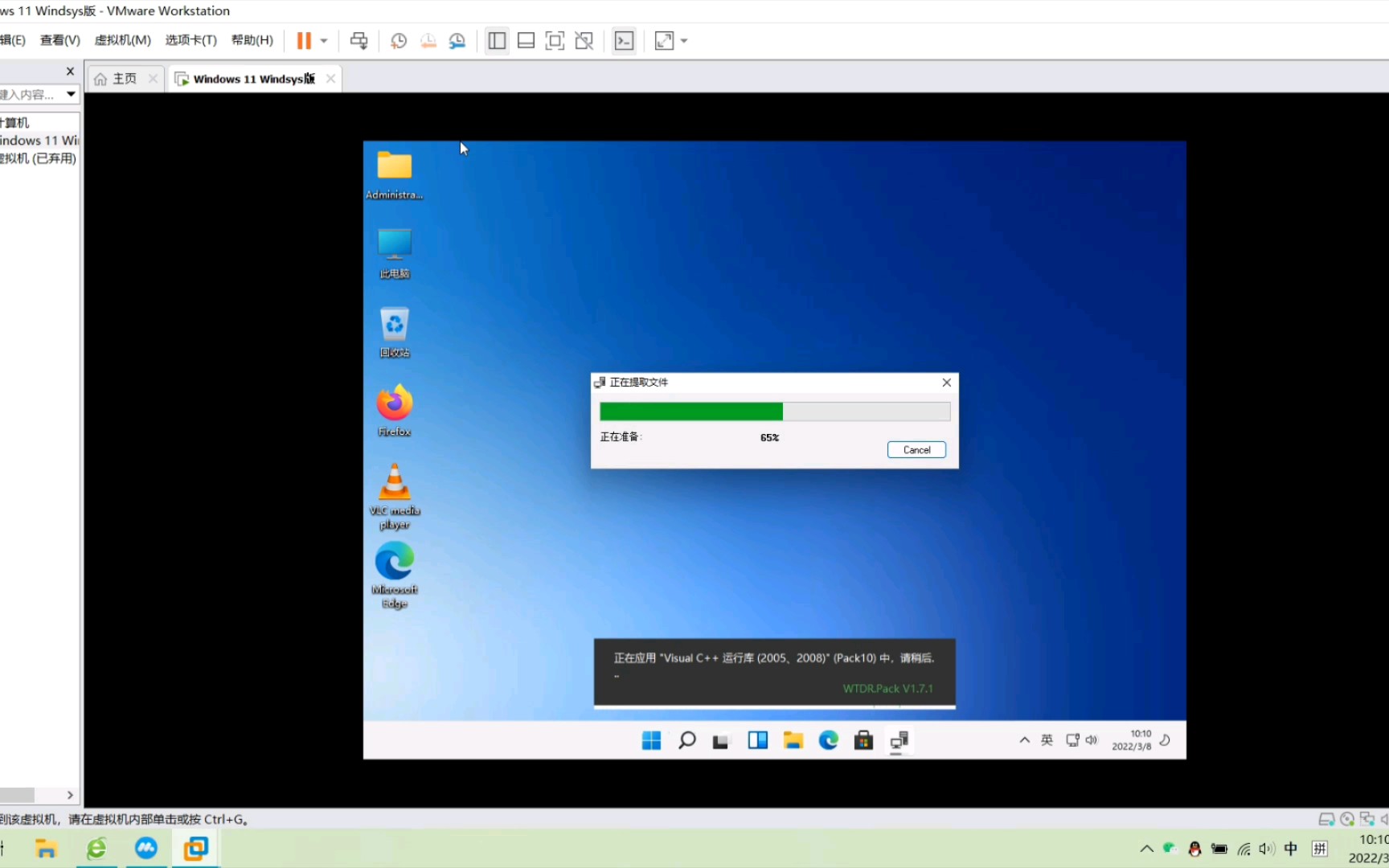
Task: Suspend the virtual machine
Action: tap(304, 40)
